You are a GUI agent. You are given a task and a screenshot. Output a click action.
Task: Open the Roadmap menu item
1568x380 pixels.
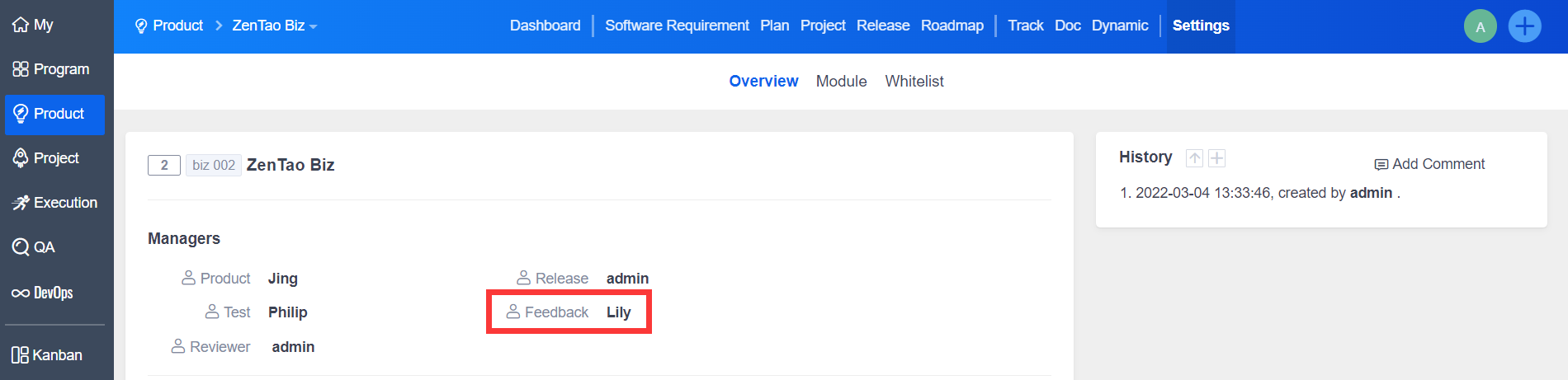tap(952, 26)
